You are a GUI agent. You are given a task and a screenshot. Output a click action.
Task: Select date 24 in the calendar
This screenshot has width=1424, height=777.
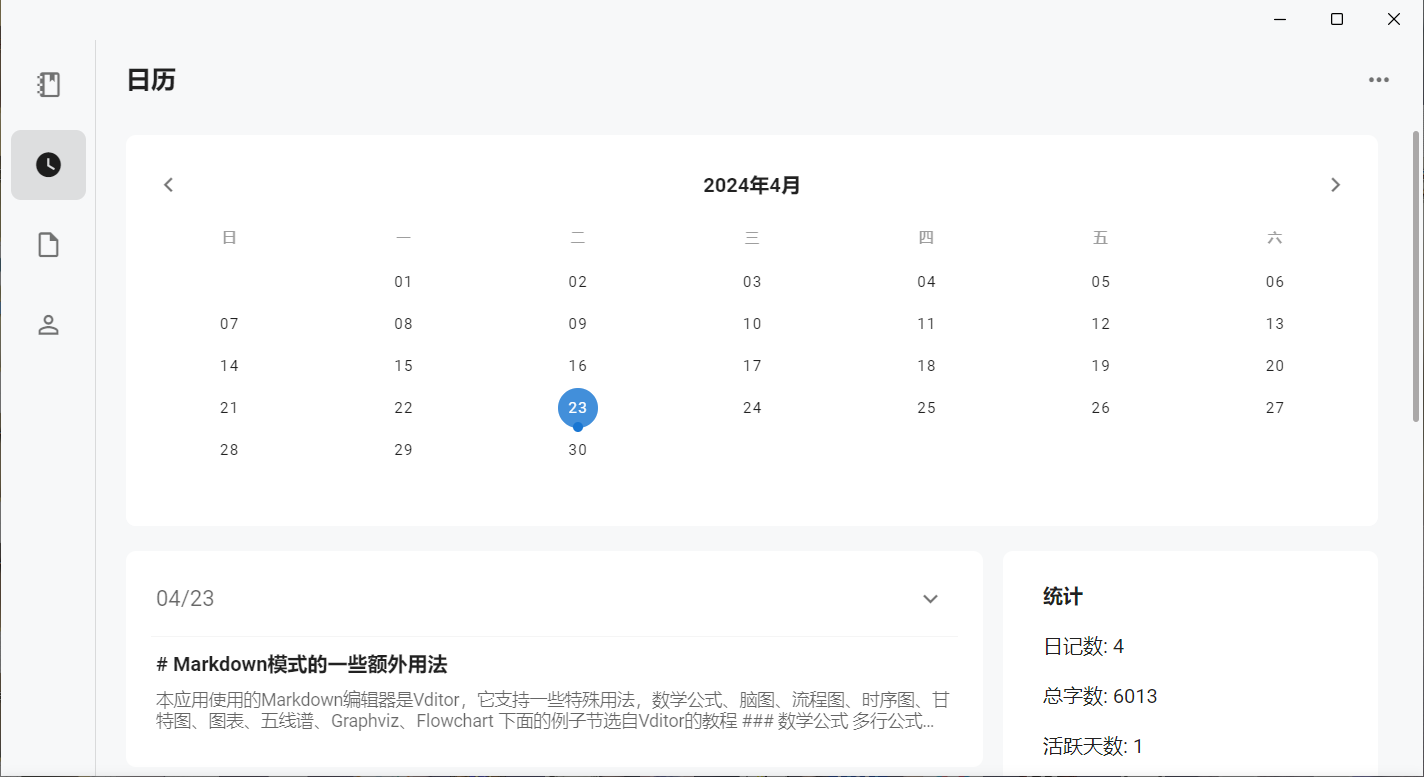coord(752,408)
